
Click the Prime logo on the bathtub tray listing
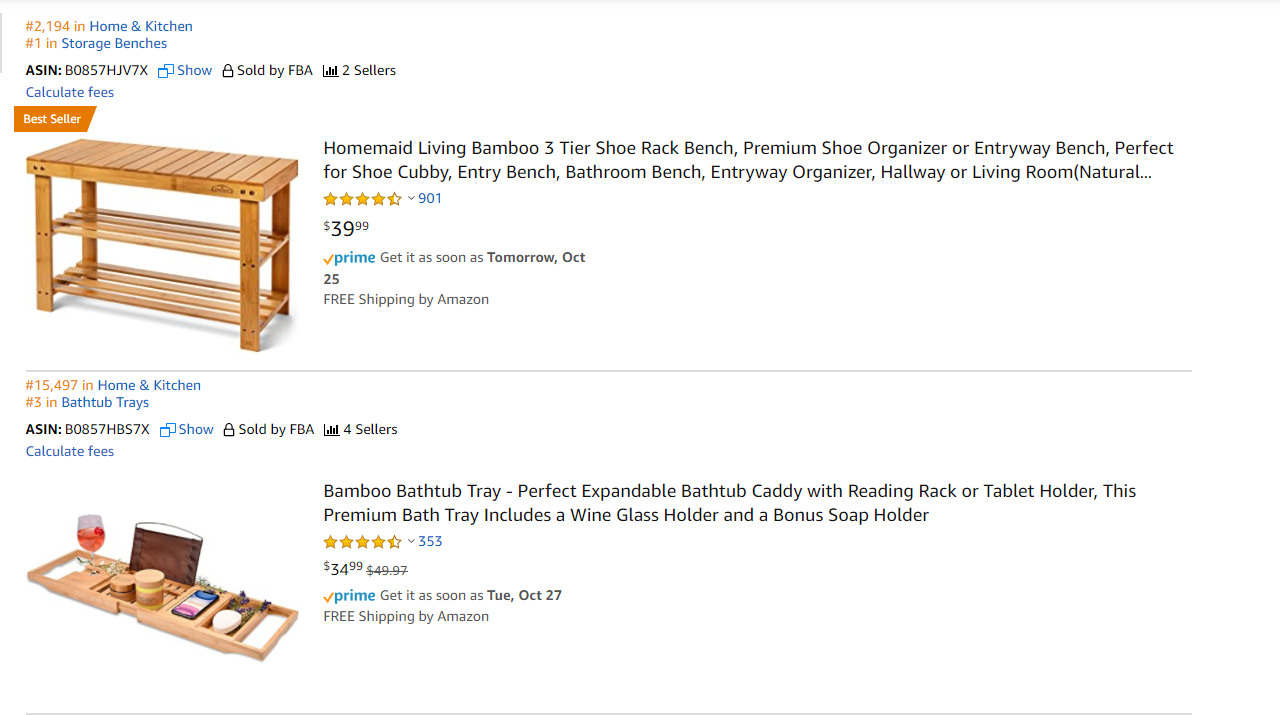pos(349,596)
